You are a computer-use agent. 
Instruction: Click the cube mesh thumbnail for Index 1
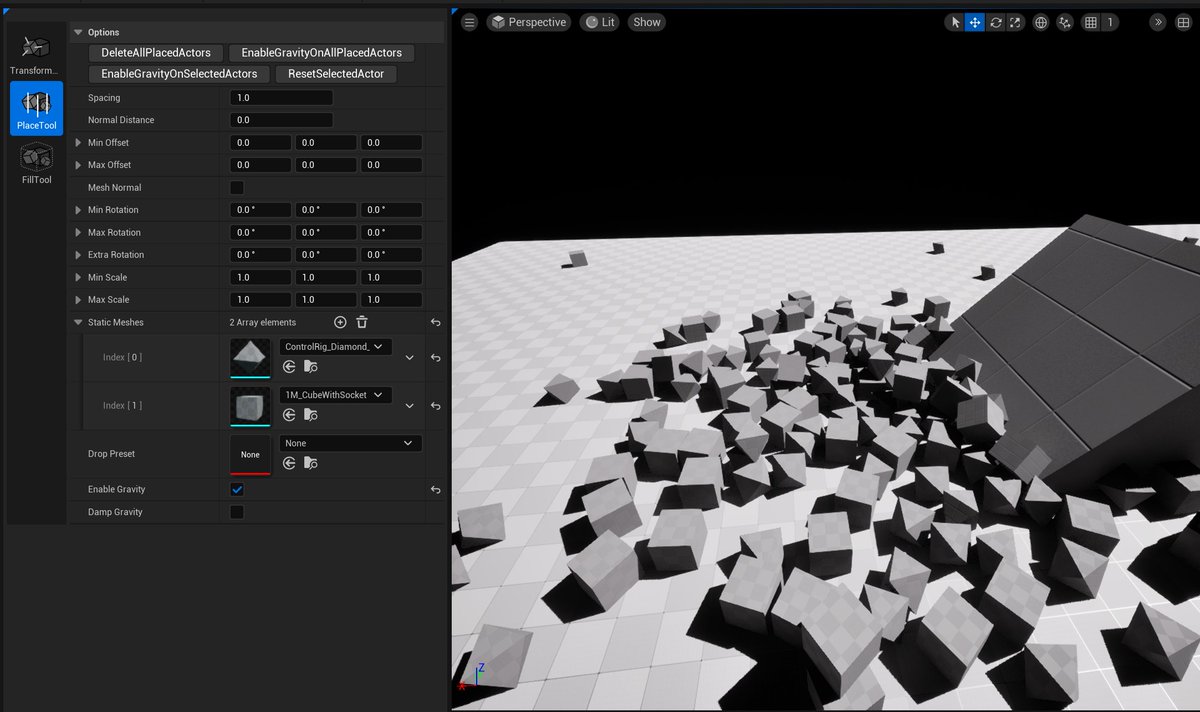pos(250,405)
